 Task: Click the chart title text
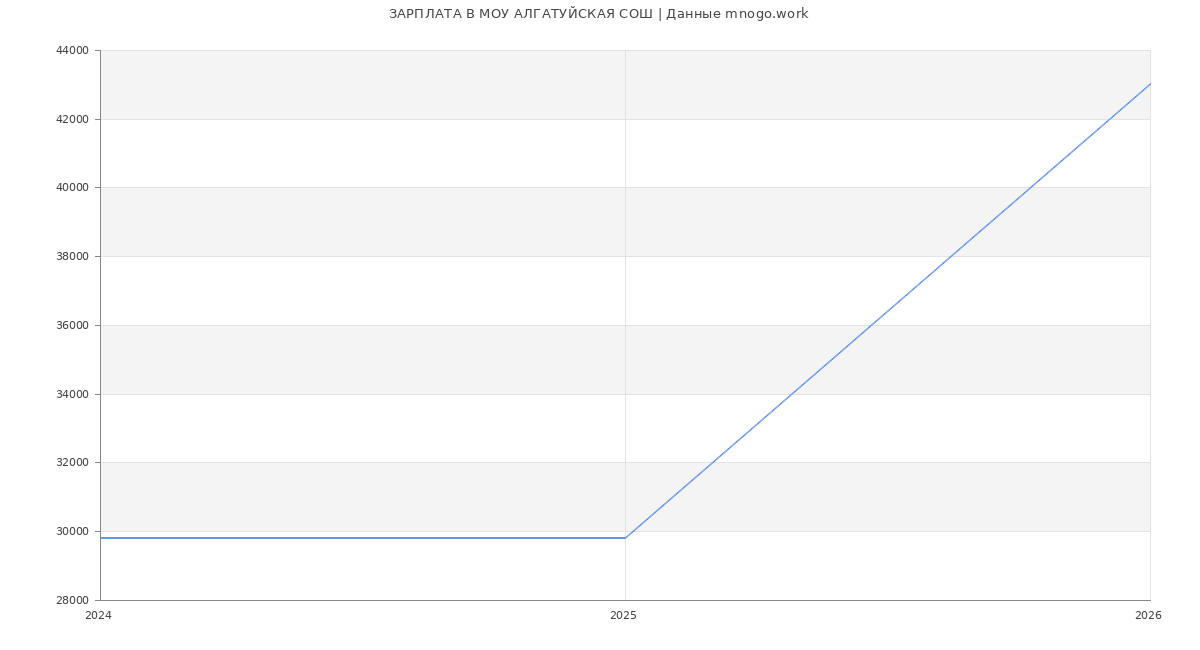pos(598,14)
